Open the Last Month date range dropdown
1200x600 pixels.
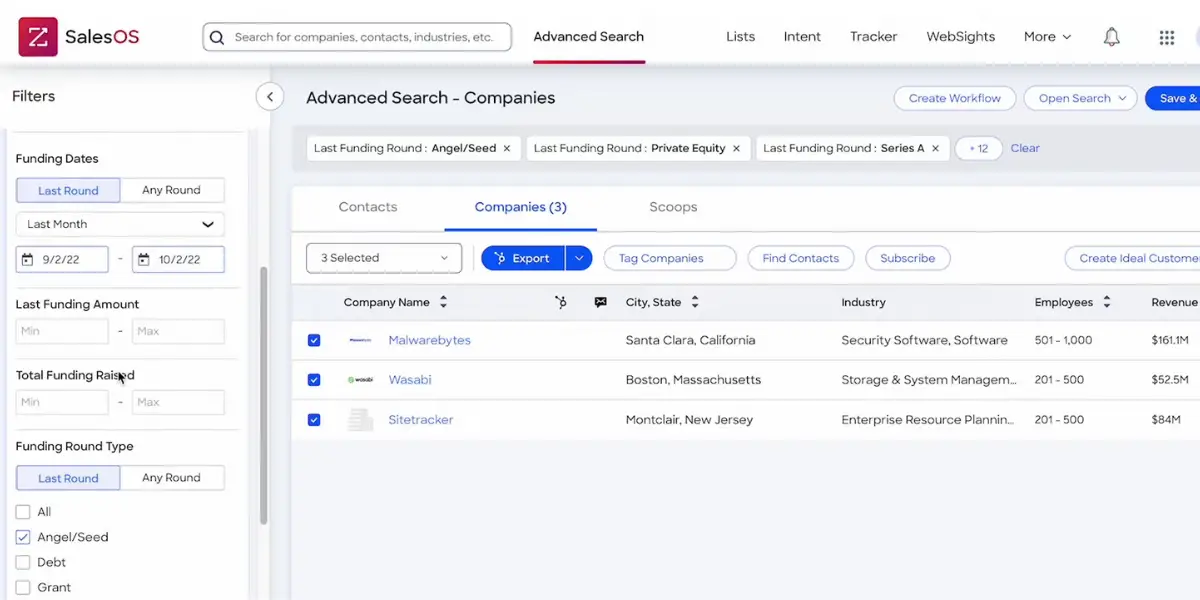pyautogui.click(x=120, y=224)
